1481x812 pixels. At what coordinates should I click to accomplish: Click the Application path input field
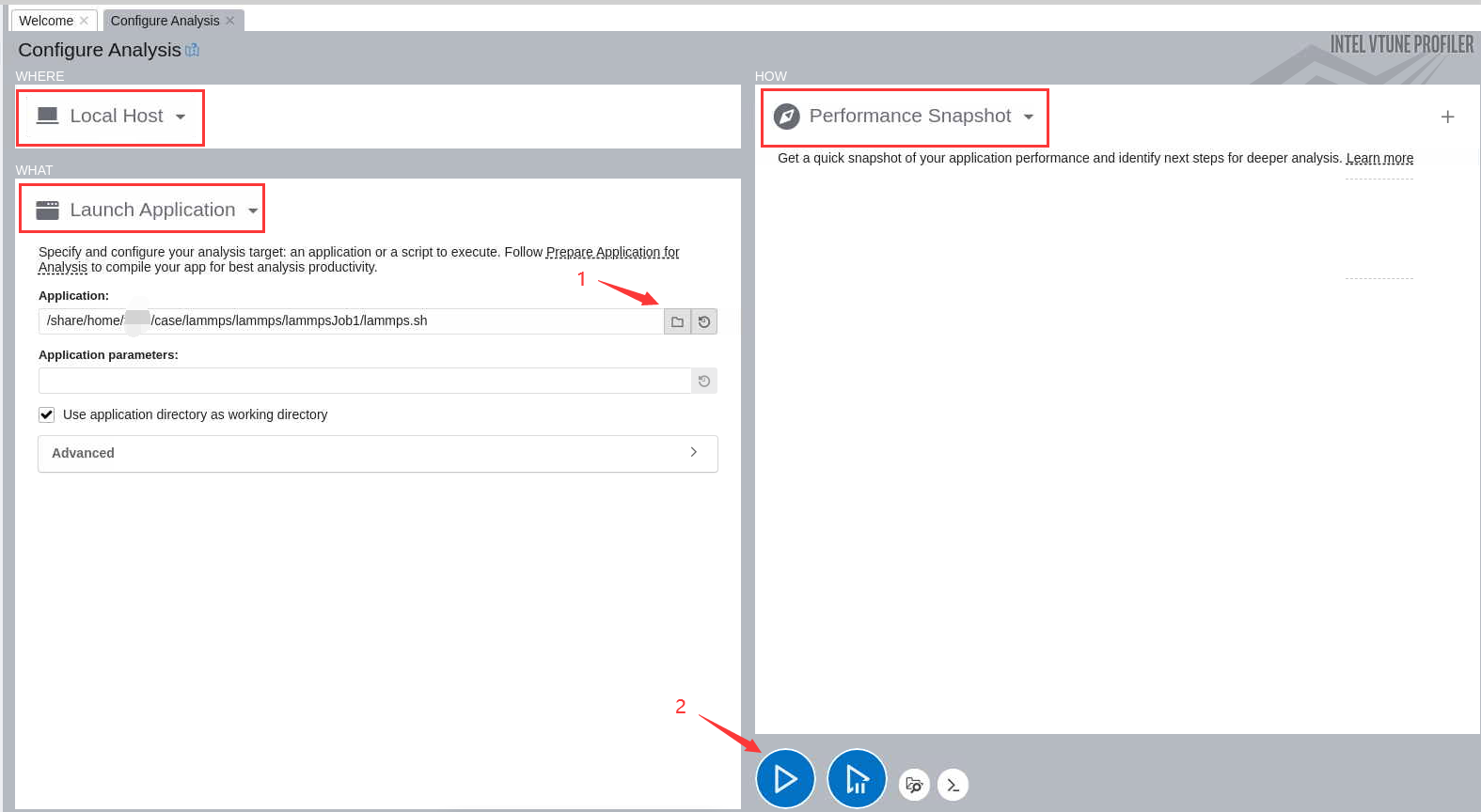point(351,321)
